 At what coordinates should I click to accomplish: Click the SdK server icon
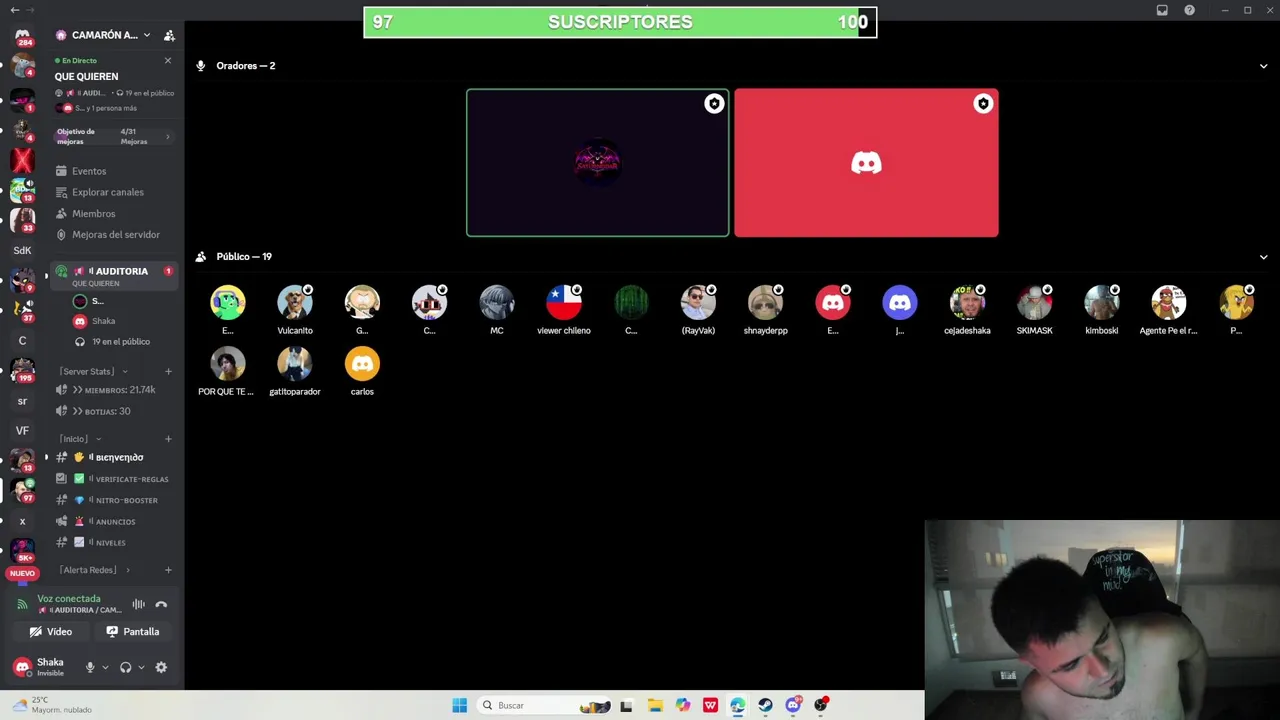pos(22,251)
